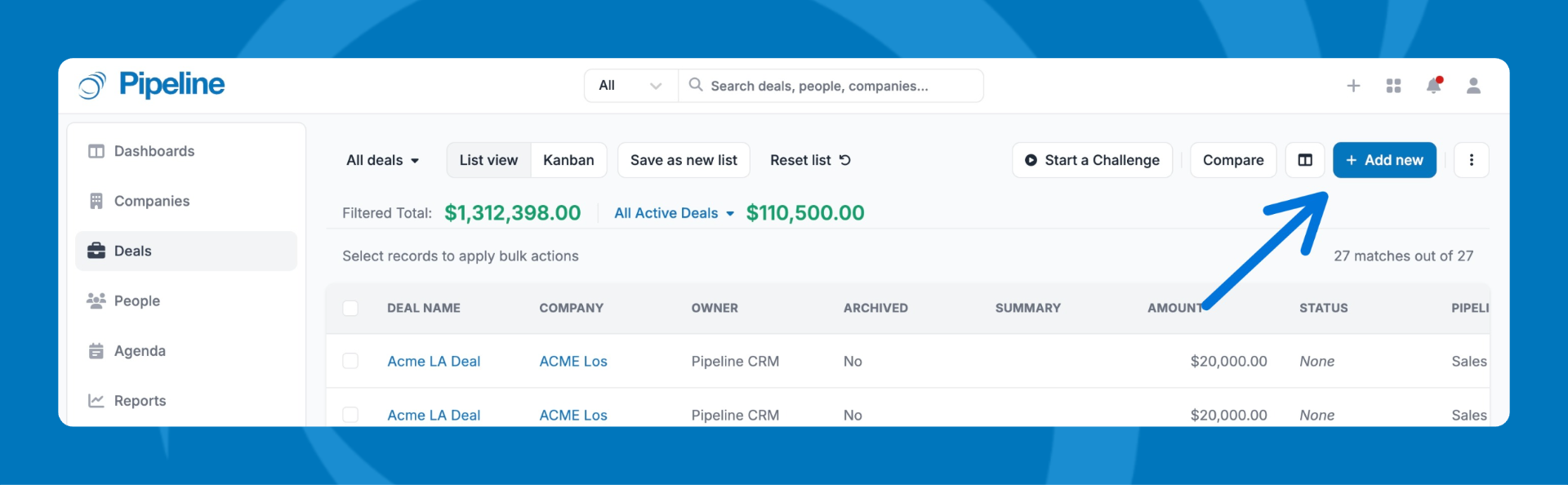Click the plus icon in top bar

tap(1353, 86)
